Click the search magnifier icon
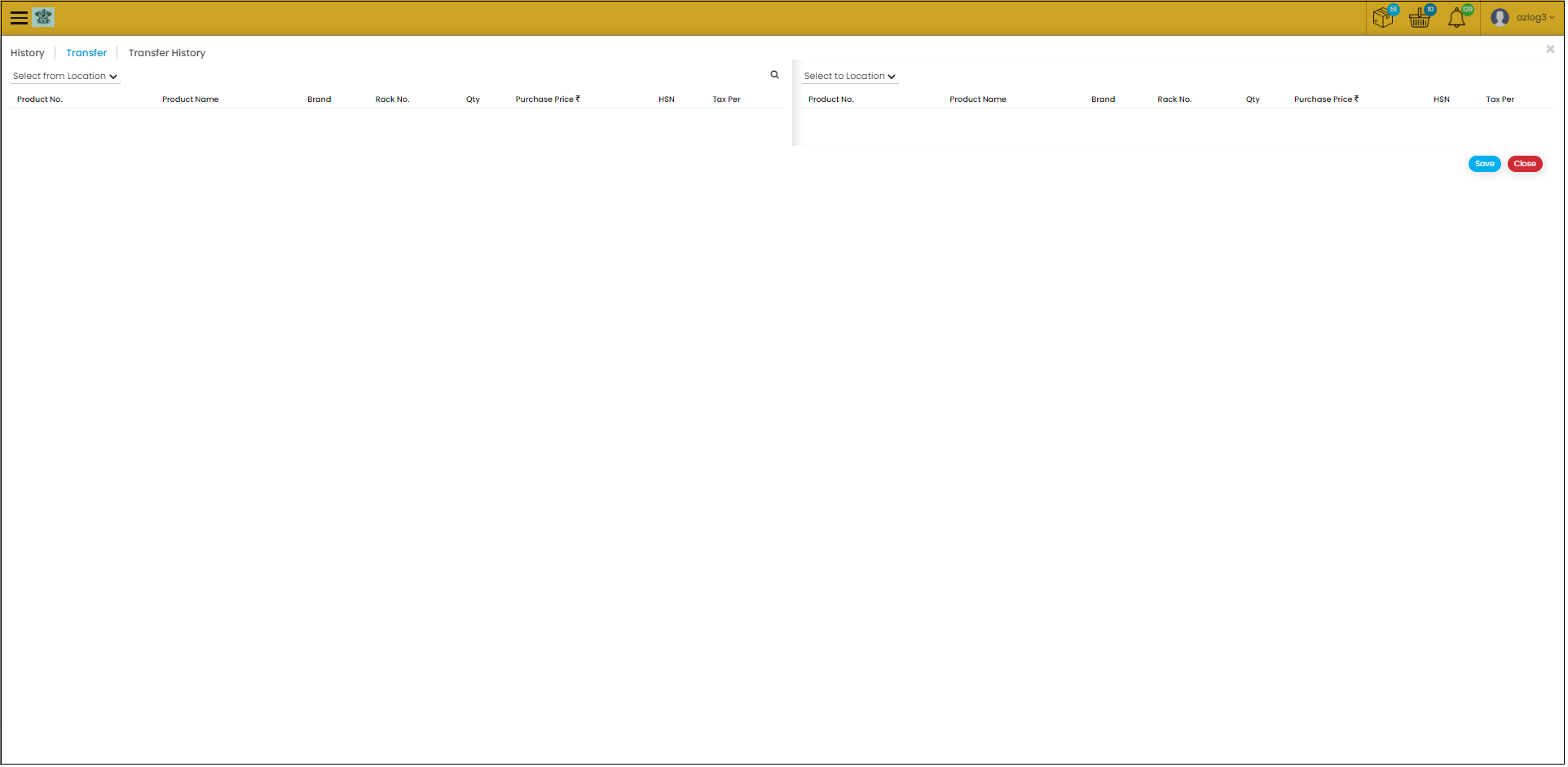This screenshot has width=1568, height=767. click(776, 75)
